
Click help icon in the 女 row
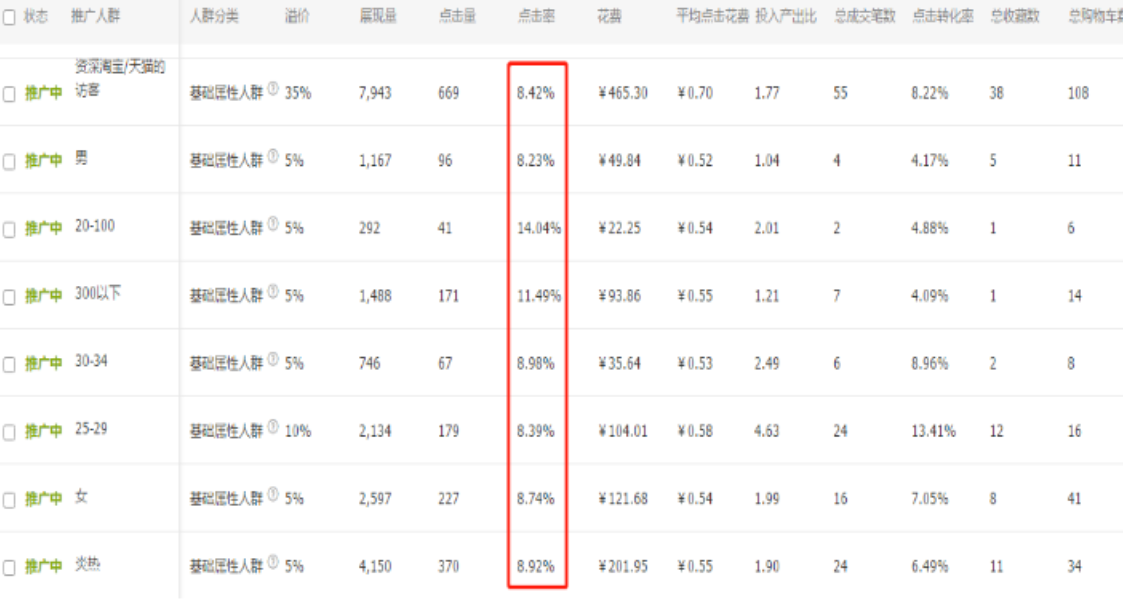pyautogui.click(x=273, y=494)
